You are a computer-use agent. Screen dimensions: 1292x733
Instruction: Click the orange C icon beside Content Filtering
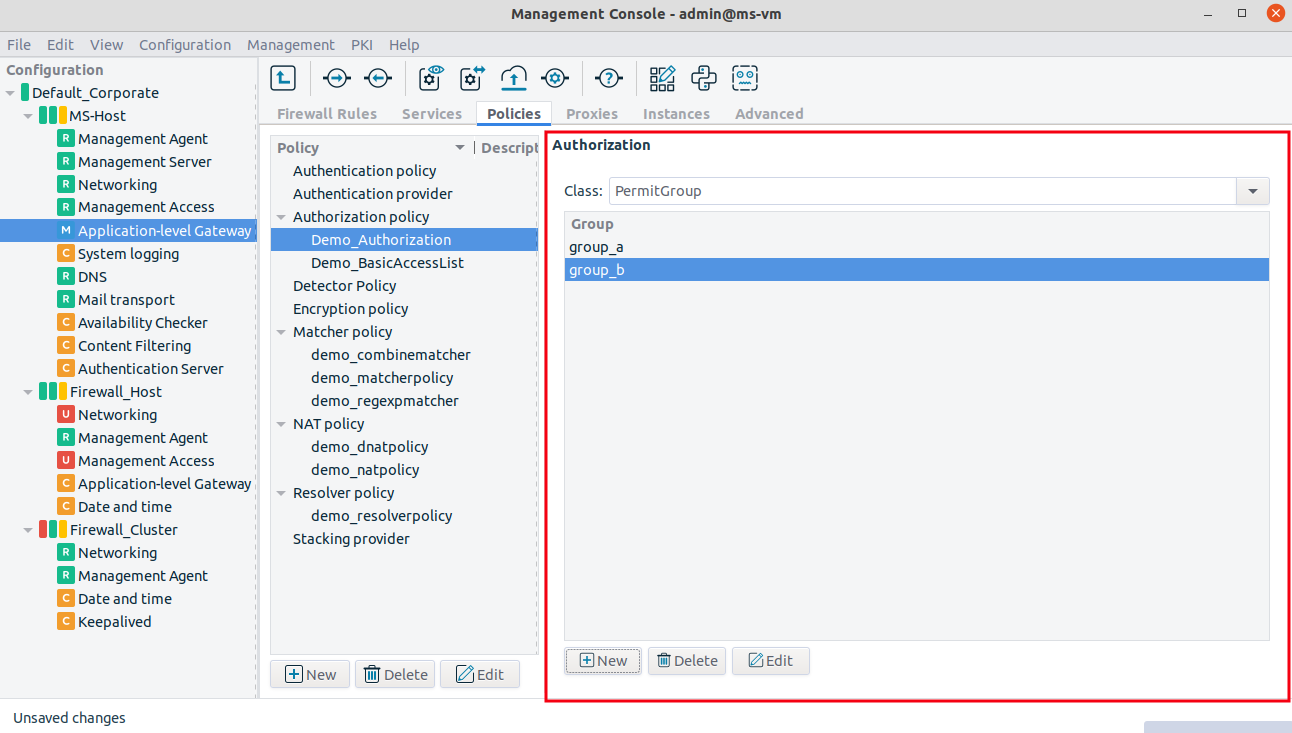66,345
